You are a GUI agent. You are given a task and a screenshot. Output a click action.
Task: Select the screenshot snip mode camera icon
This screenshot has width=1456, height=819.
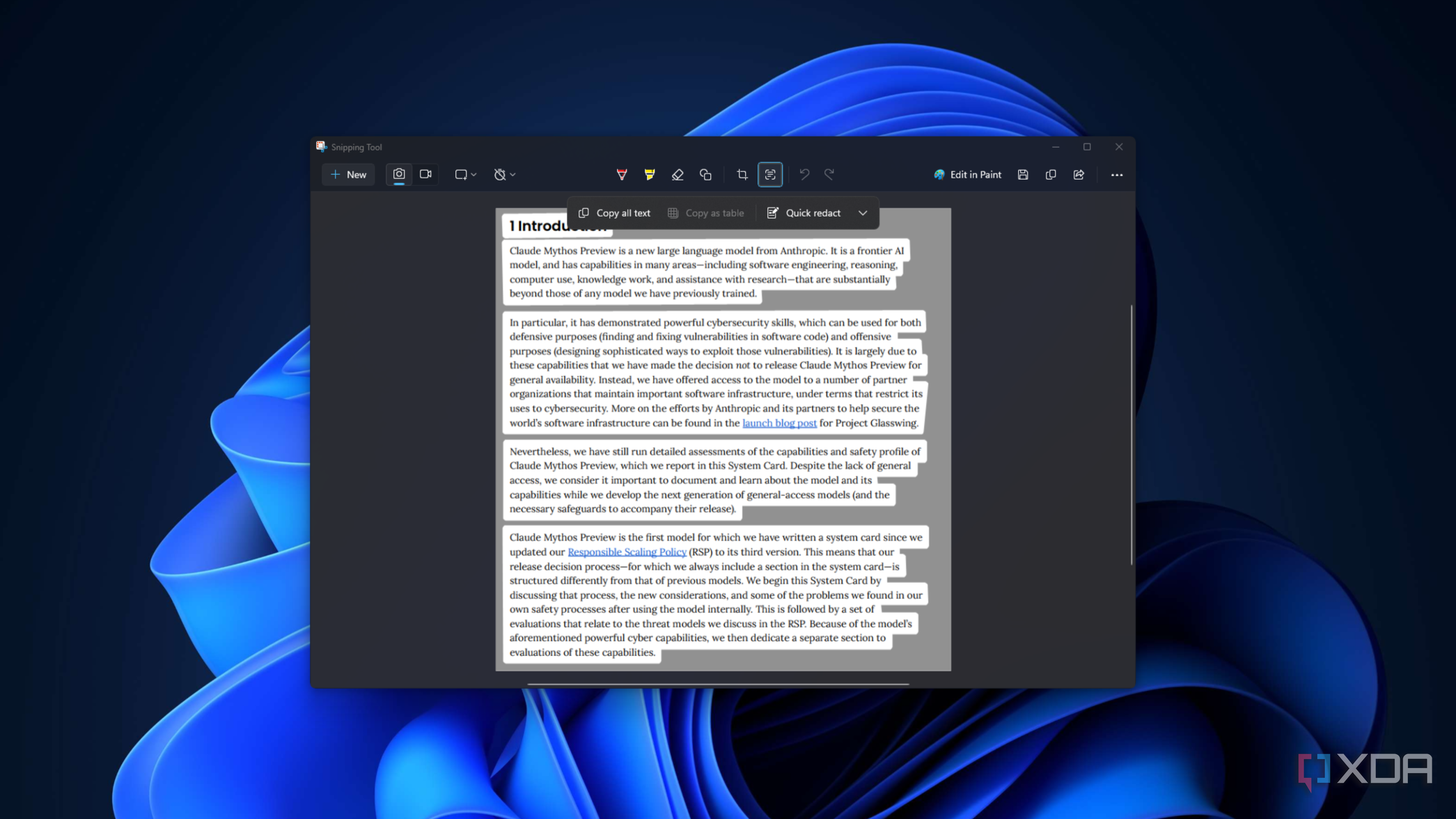coord(399,175)
